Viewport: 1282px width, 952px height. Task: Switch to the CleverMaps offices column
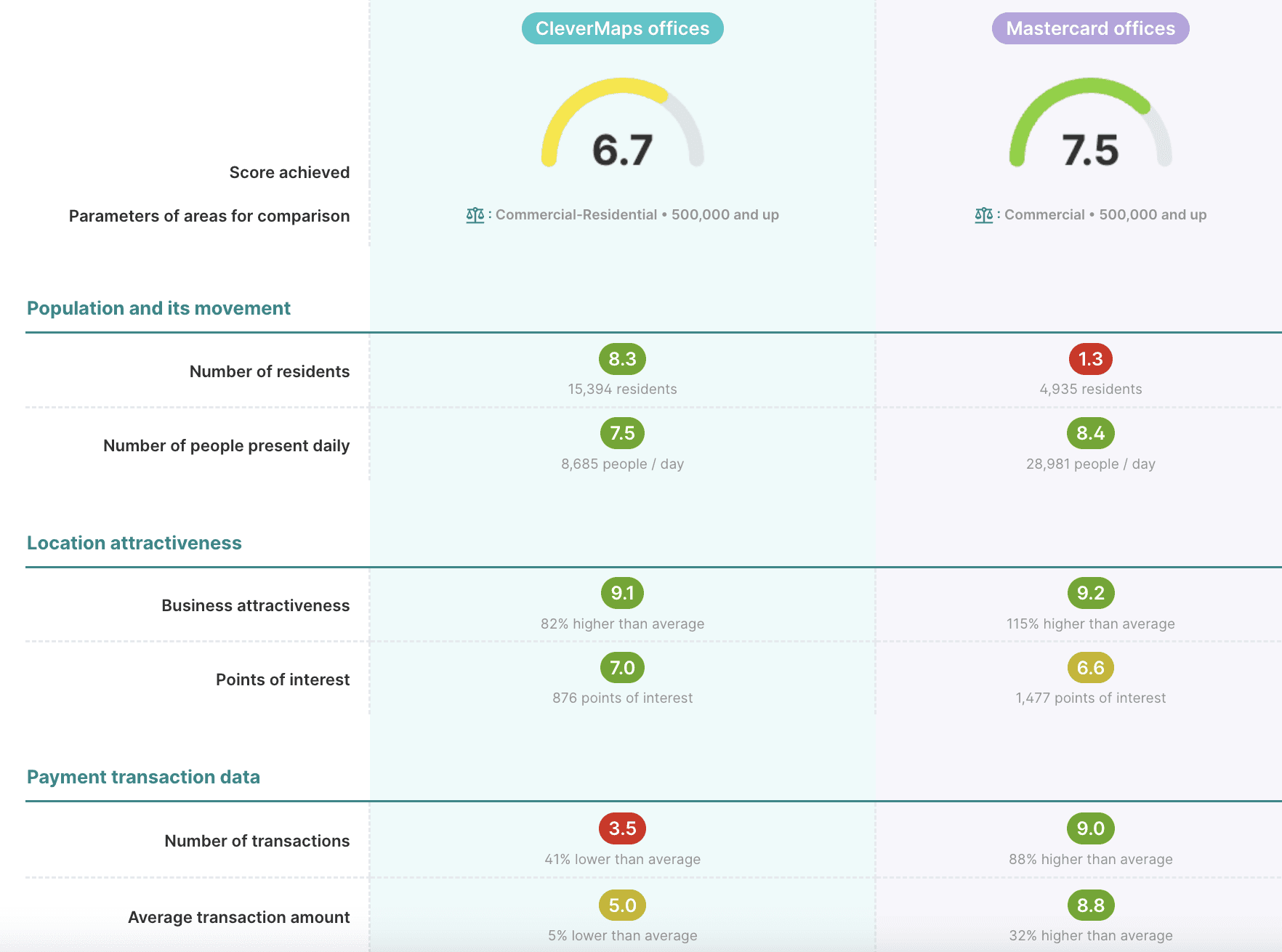point(621,28)
